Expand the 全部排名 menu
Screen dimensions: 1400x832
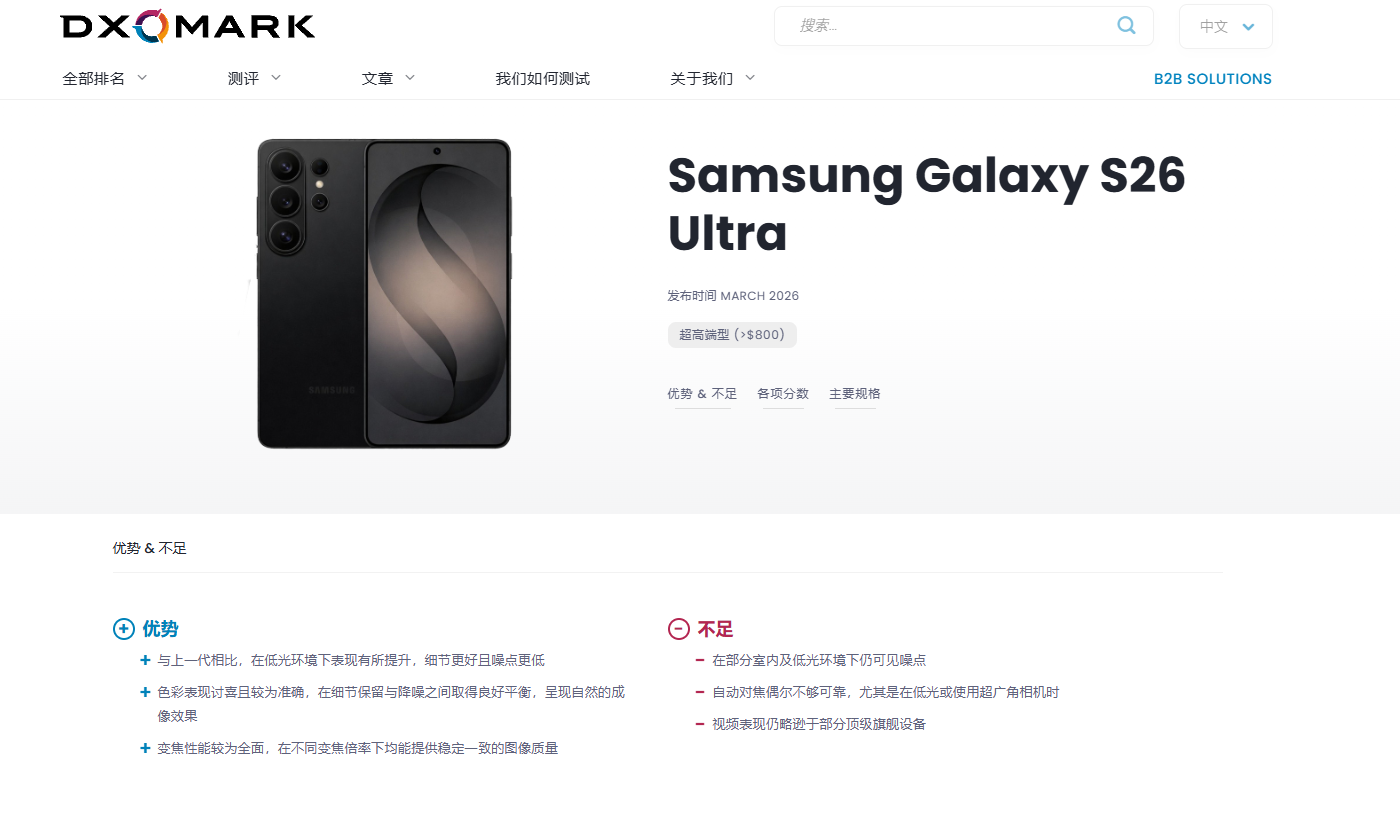click(105, 78)
